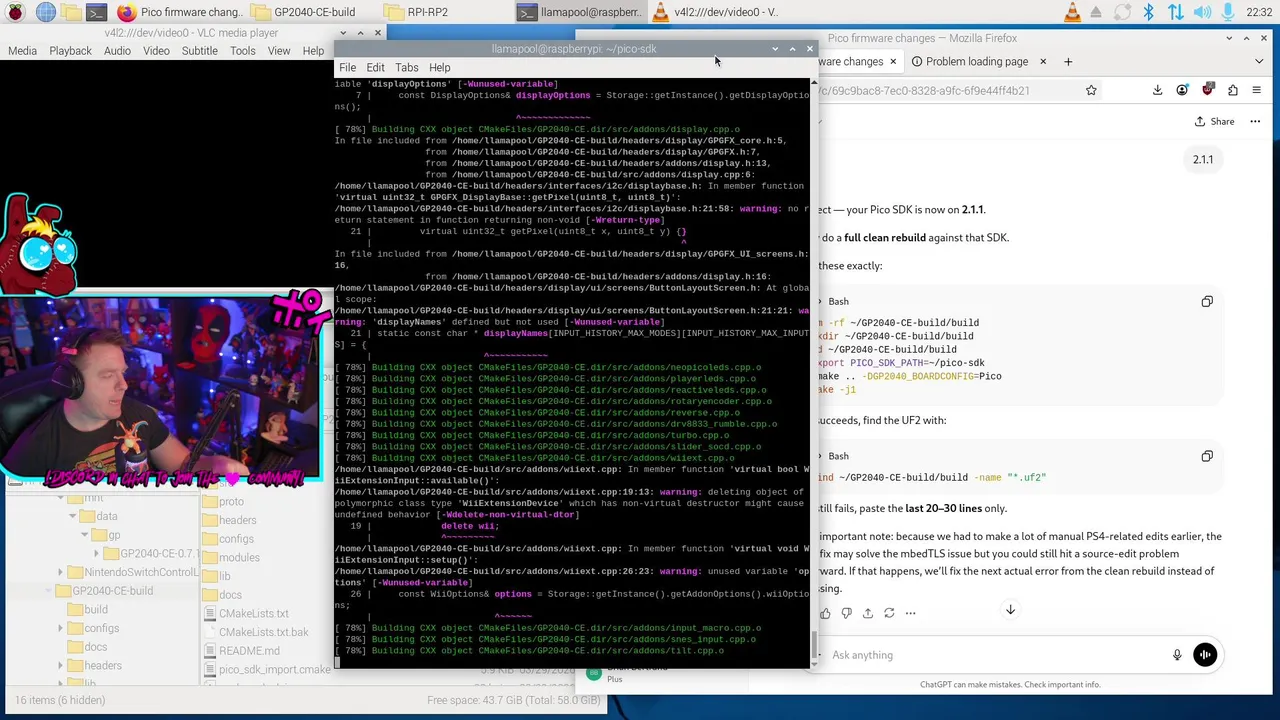The image size is (1280, 720).
Task: Open VLC Tools menu
Action: [243, 51]
